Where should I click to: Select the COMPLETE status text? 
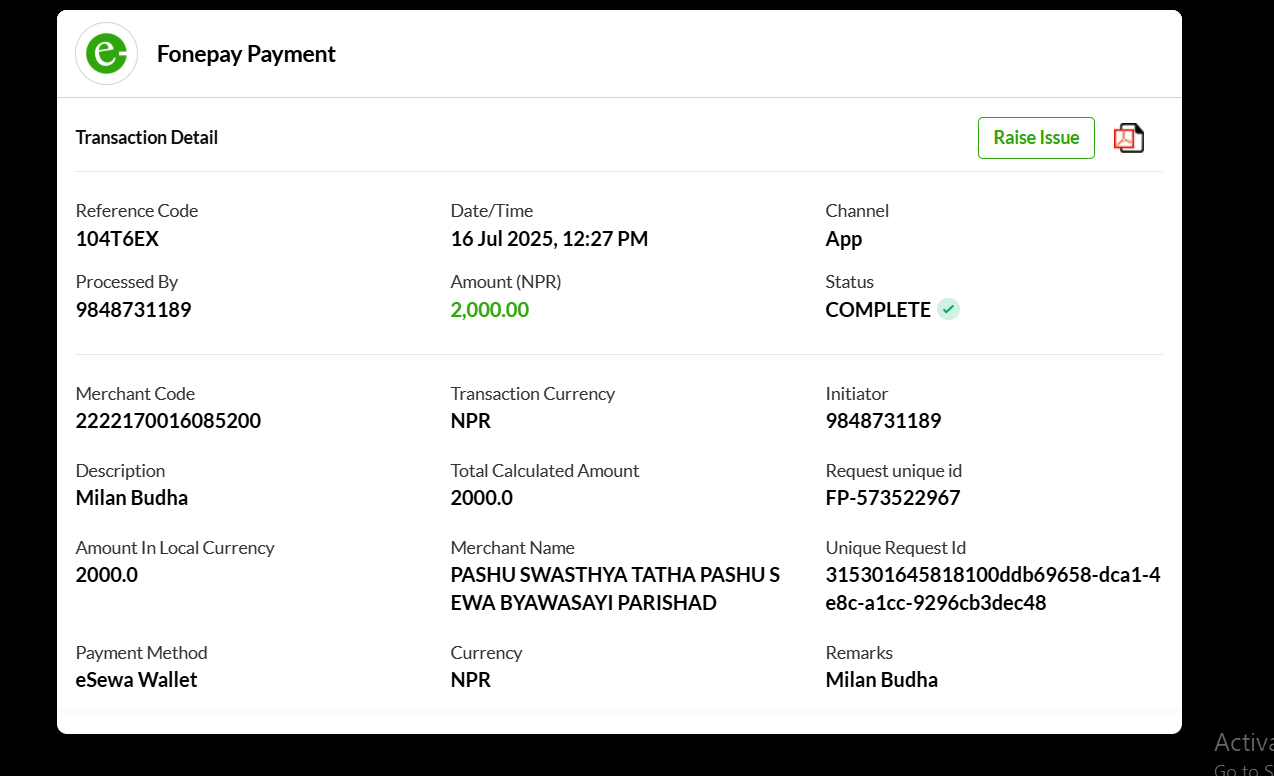tap(878, 310)
